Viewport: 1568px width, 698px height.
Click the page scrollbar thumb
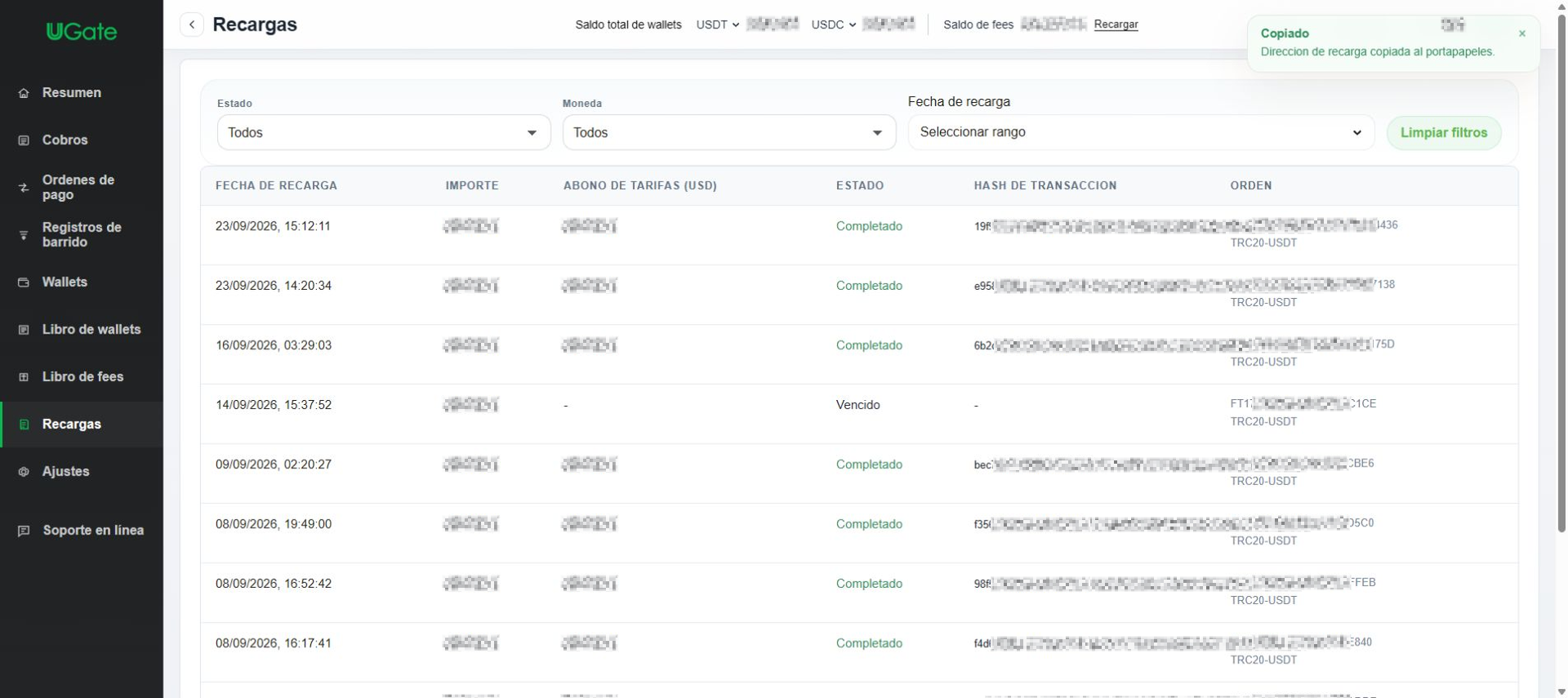tap(1561, 273)
